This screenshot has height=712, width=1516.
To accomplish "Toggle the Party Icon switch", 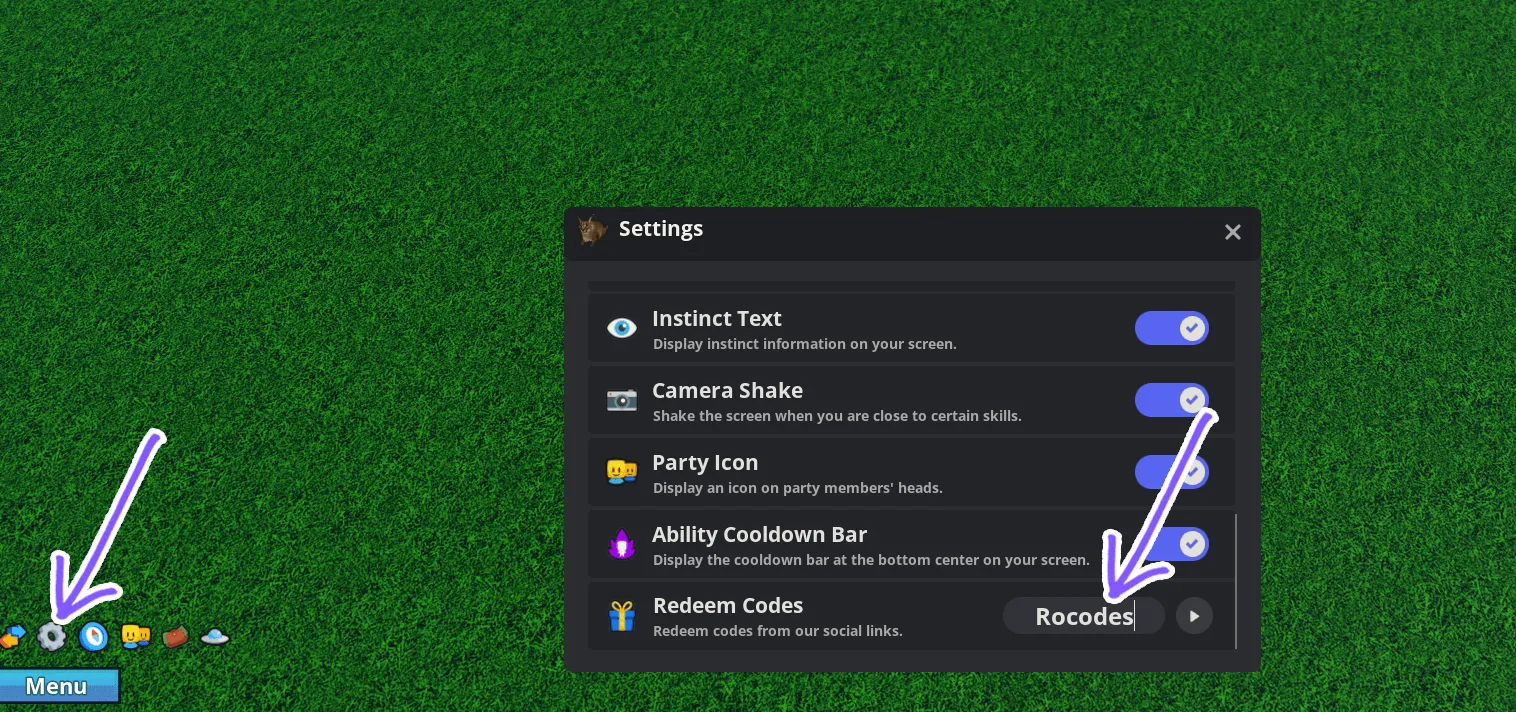I will coord(1171,472).
